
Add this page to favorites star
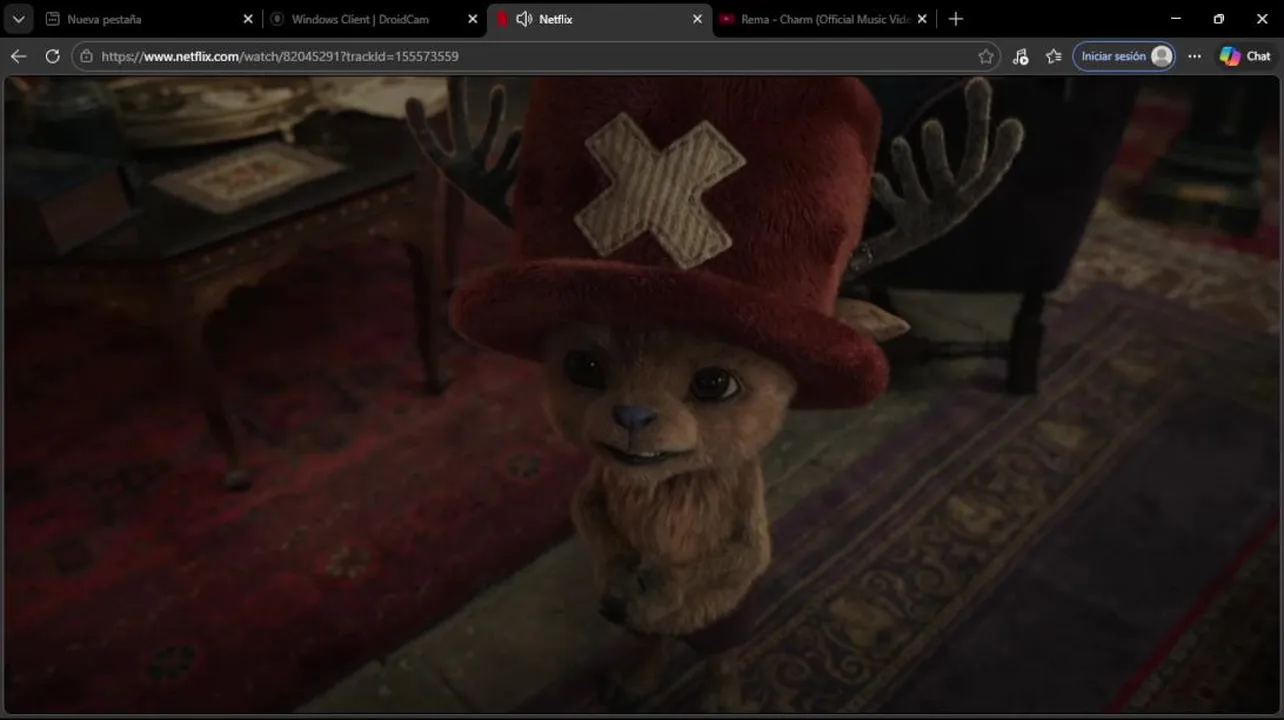[x=986, y=56]
